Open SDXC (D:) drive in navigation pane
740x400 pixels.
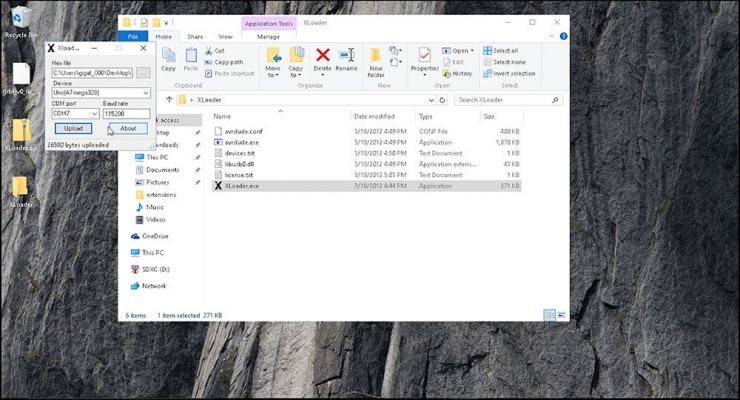tap(156, 269)
